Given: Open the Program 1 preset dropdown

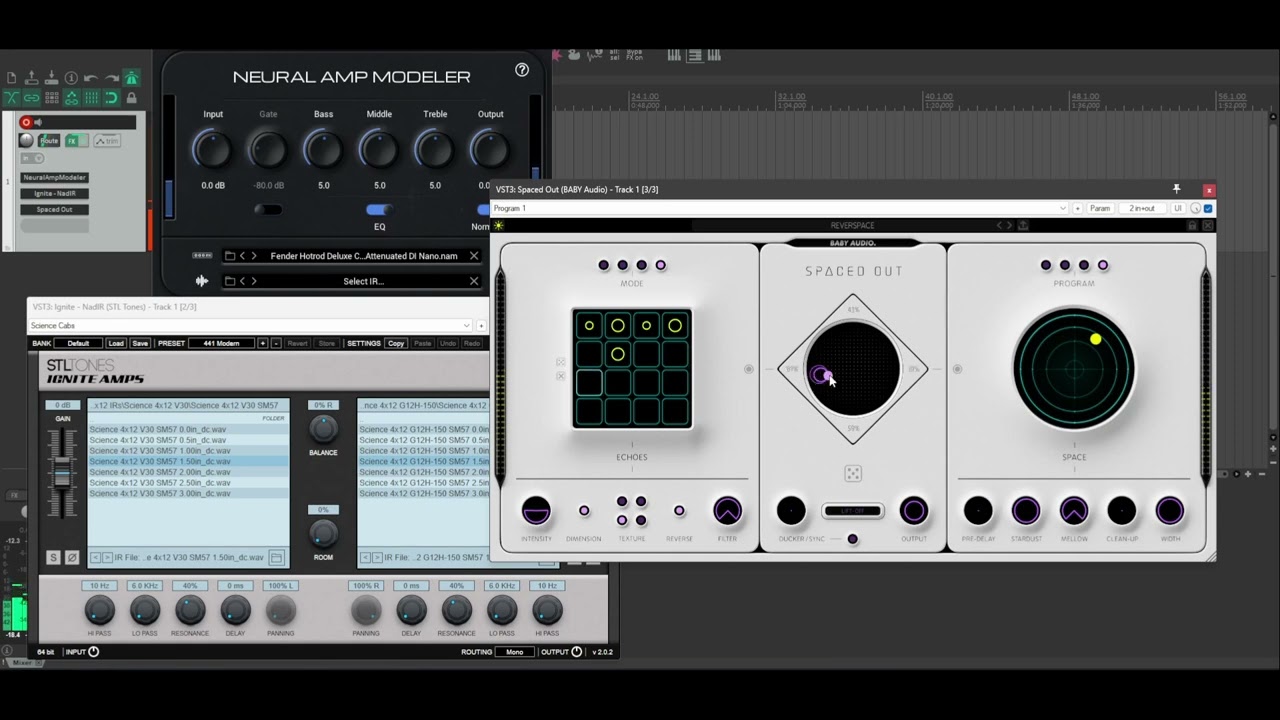Looking at the screenshot, I should pos(780,208).
